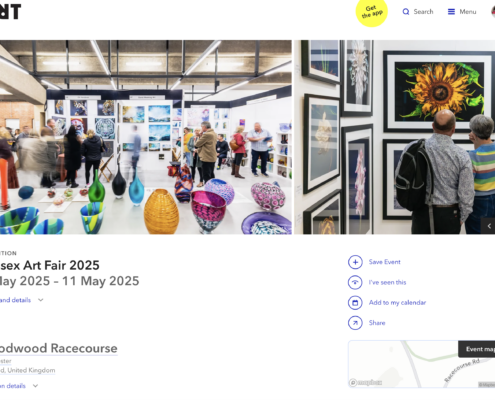Click Add to my calendar text
Screen dimensions: 495x400
pos(397,303)
